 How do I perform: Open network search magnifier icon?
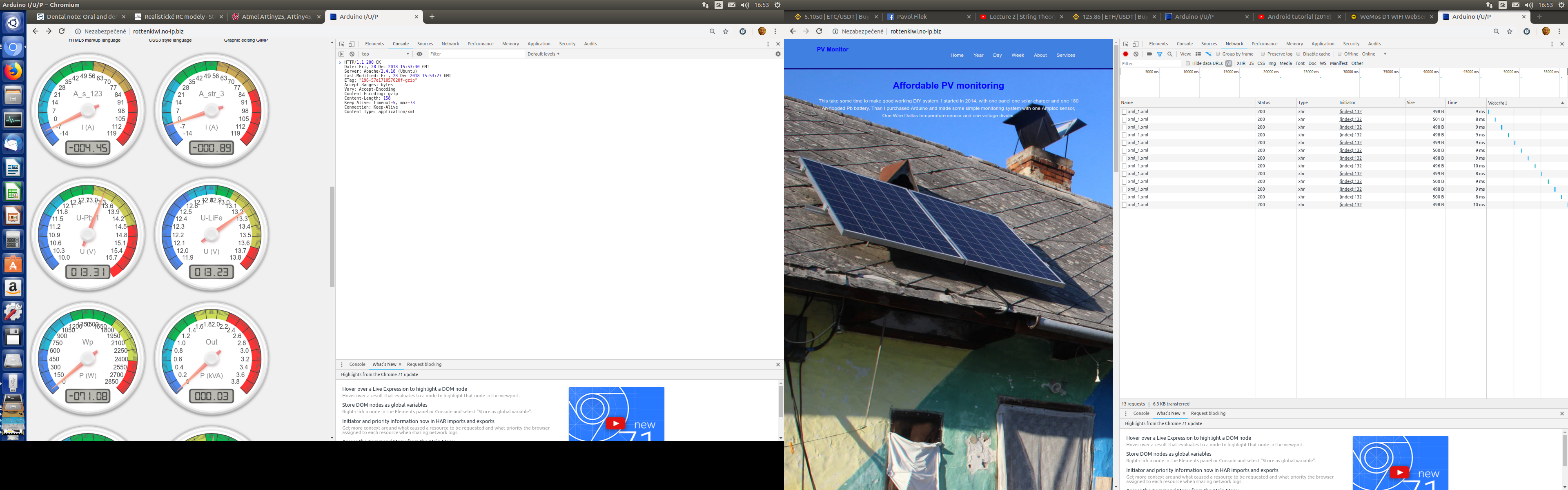tap(1170, 54)
